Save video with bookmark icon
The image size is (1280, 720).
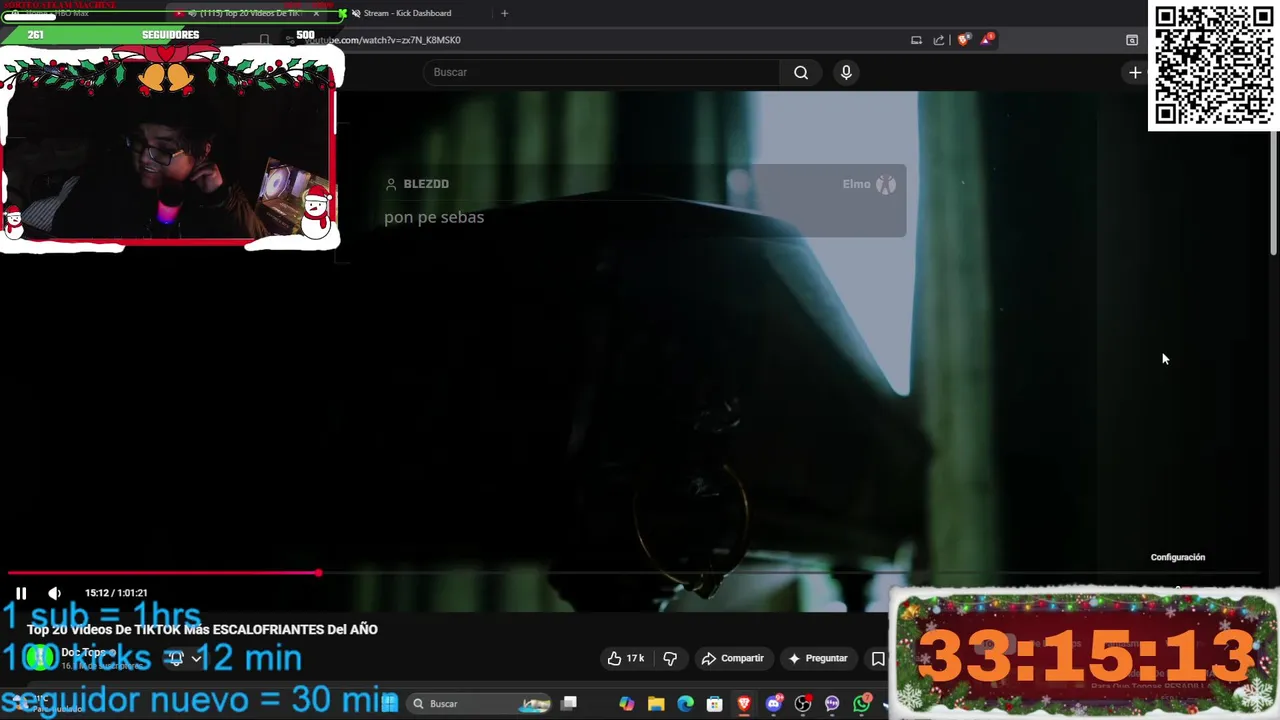click(x=878, y=658)
